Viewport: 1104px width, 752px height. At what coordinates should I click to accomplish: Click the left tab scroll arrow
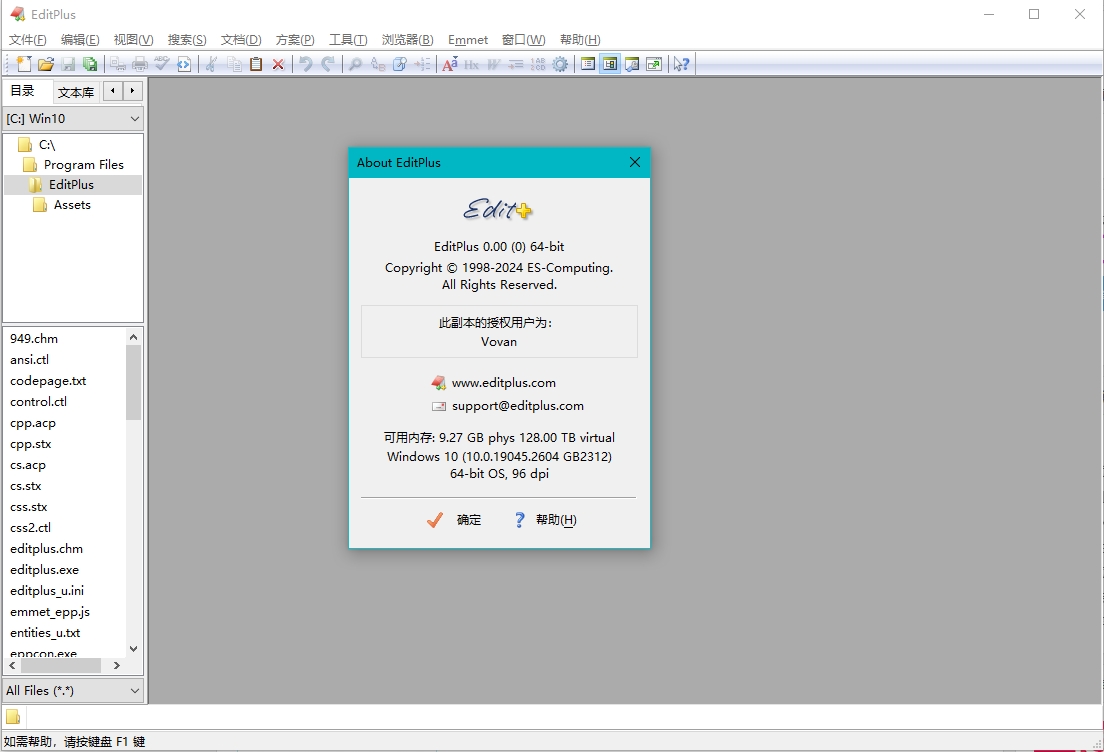point(113,91)
